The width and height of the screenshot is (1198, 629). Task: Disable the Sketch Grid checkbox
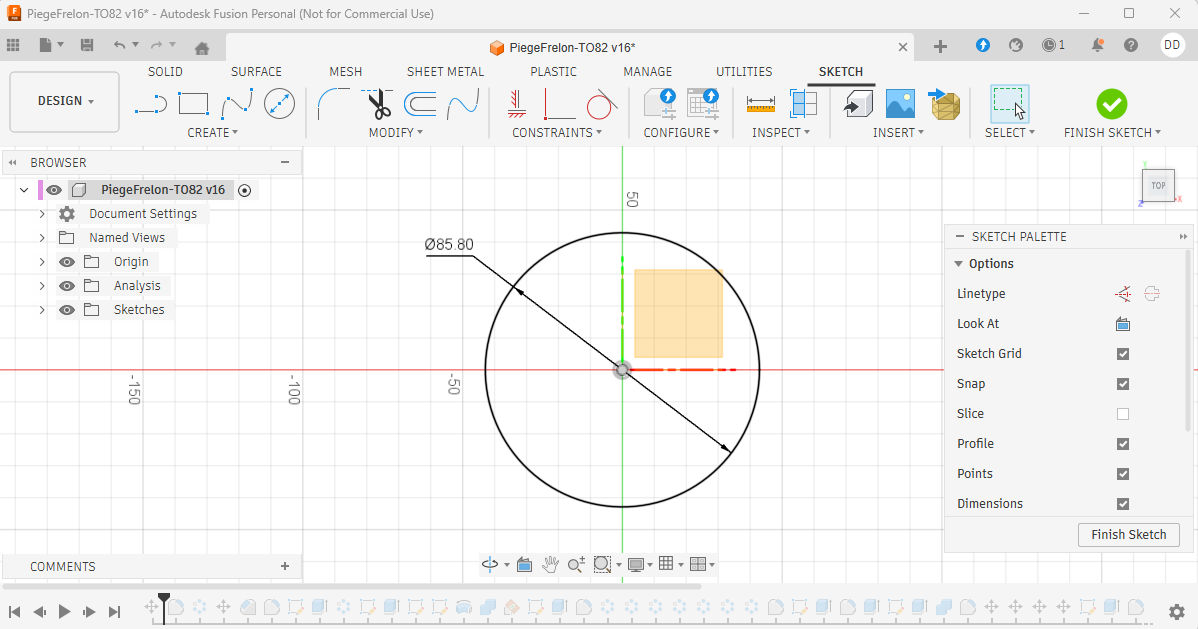[x=1123, y=354]
